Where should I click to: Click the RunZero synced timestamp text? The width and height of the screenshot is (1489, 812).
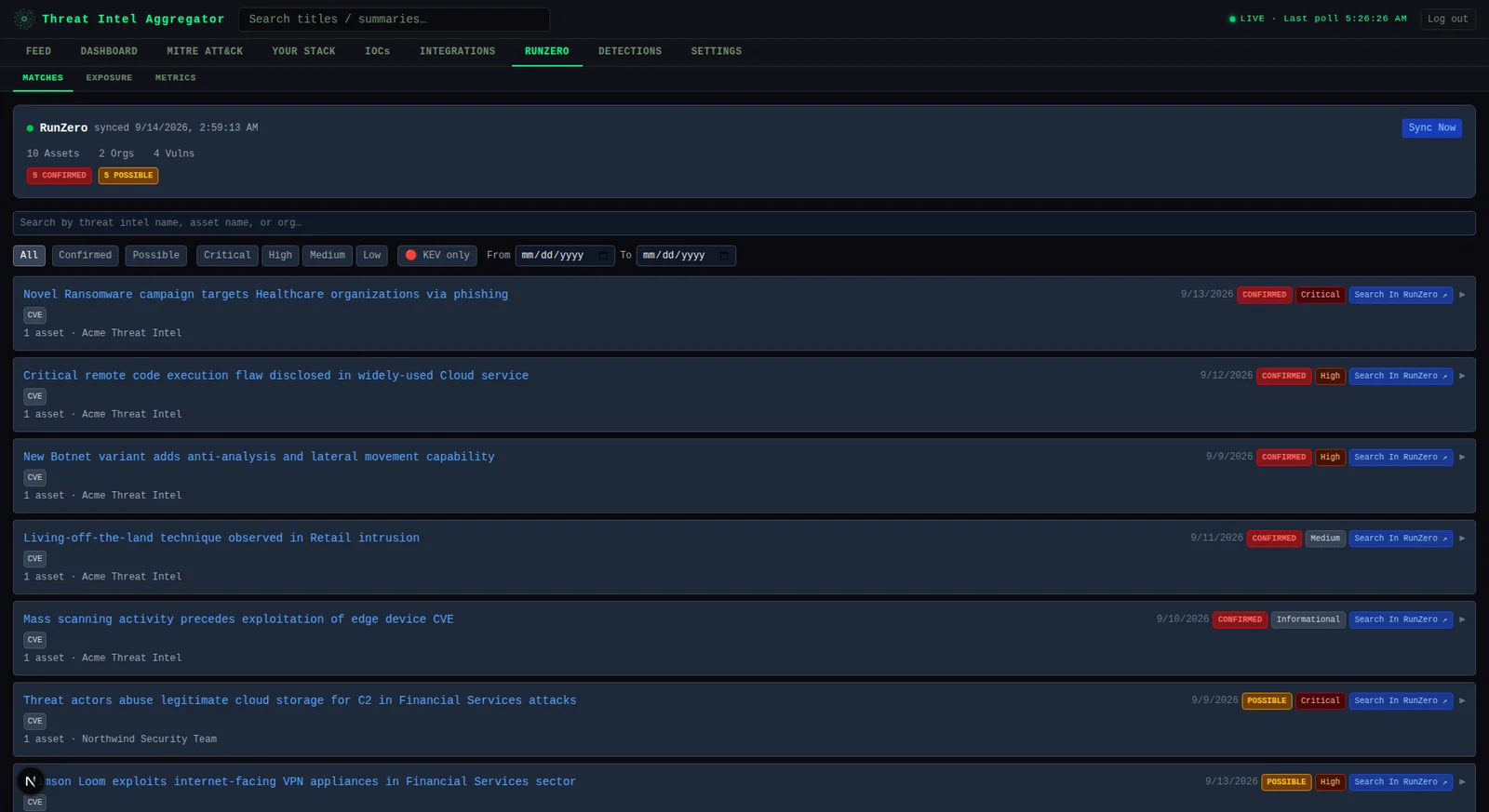pyautogui.click(x=176, y=128)
